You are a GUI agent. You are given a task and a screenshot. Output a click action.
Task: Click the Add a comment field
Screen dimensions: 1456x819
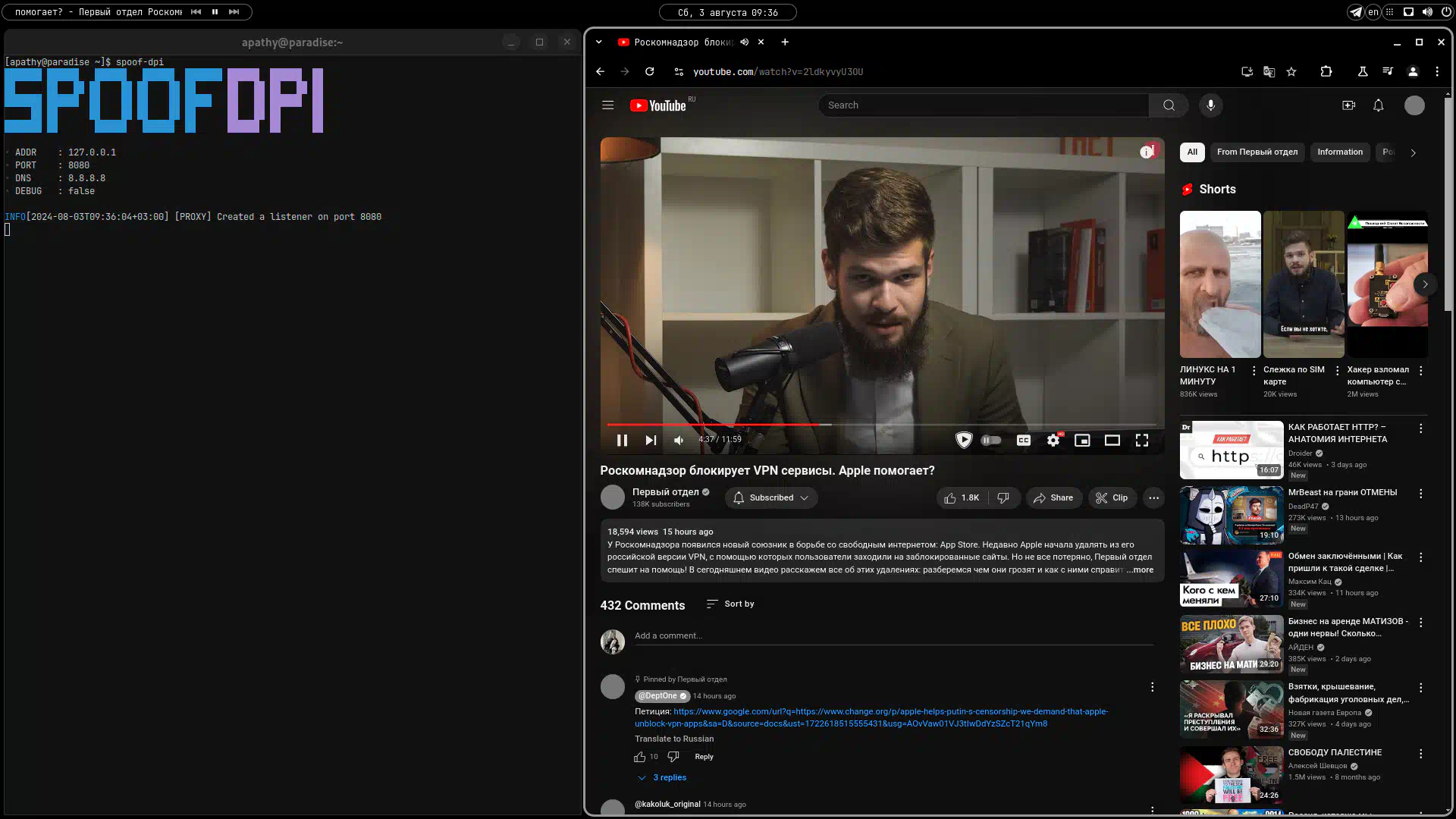coord(894,636)
